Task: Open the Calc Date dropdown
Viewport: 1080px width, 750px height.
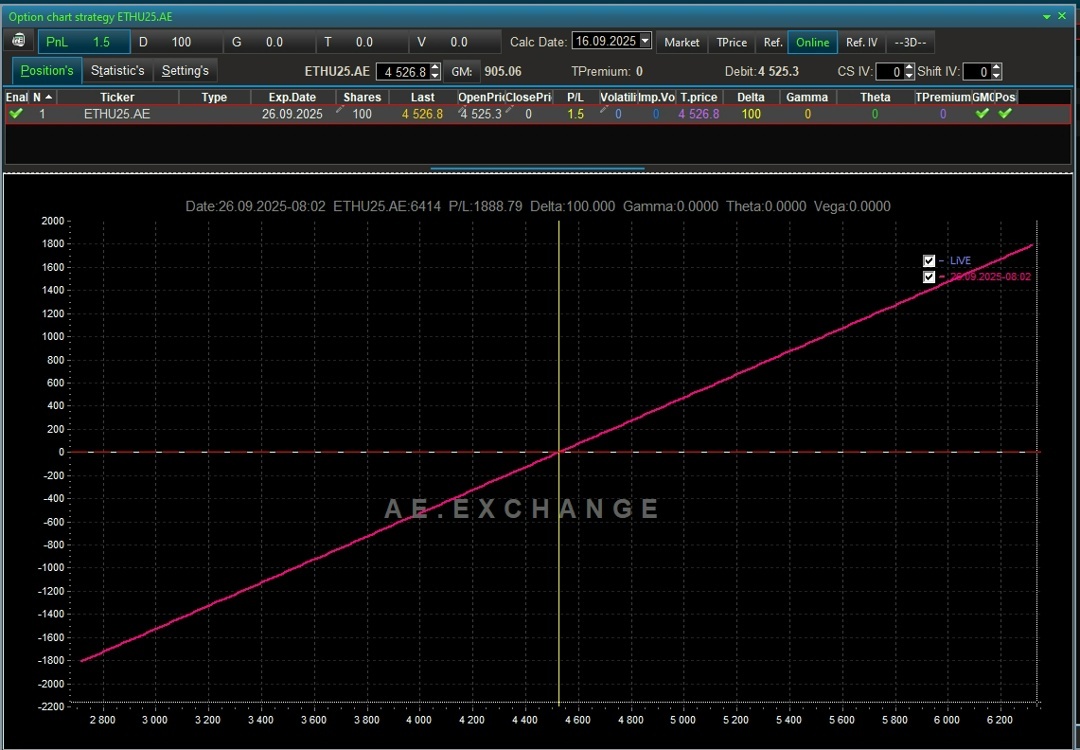Action: [x=645, y=41]
